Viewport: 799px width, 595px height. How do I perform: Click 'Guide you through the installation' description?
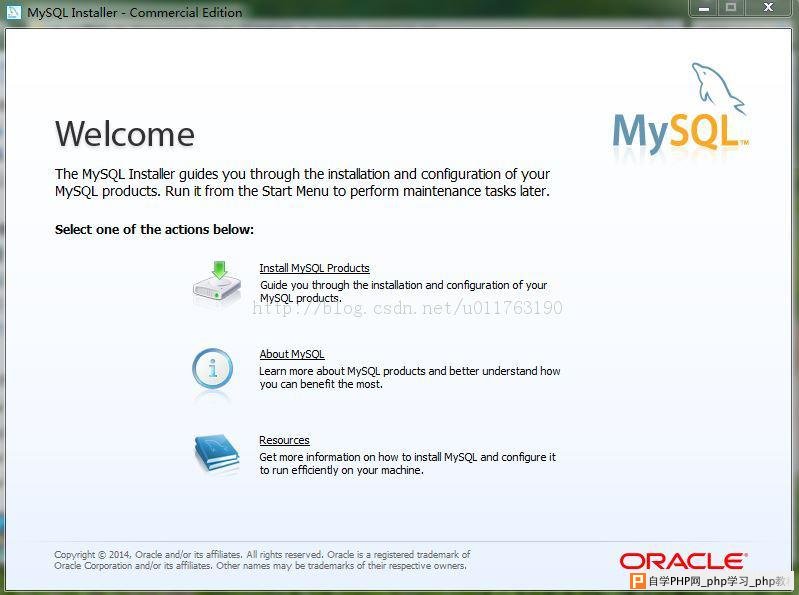[x=404, y=291]
